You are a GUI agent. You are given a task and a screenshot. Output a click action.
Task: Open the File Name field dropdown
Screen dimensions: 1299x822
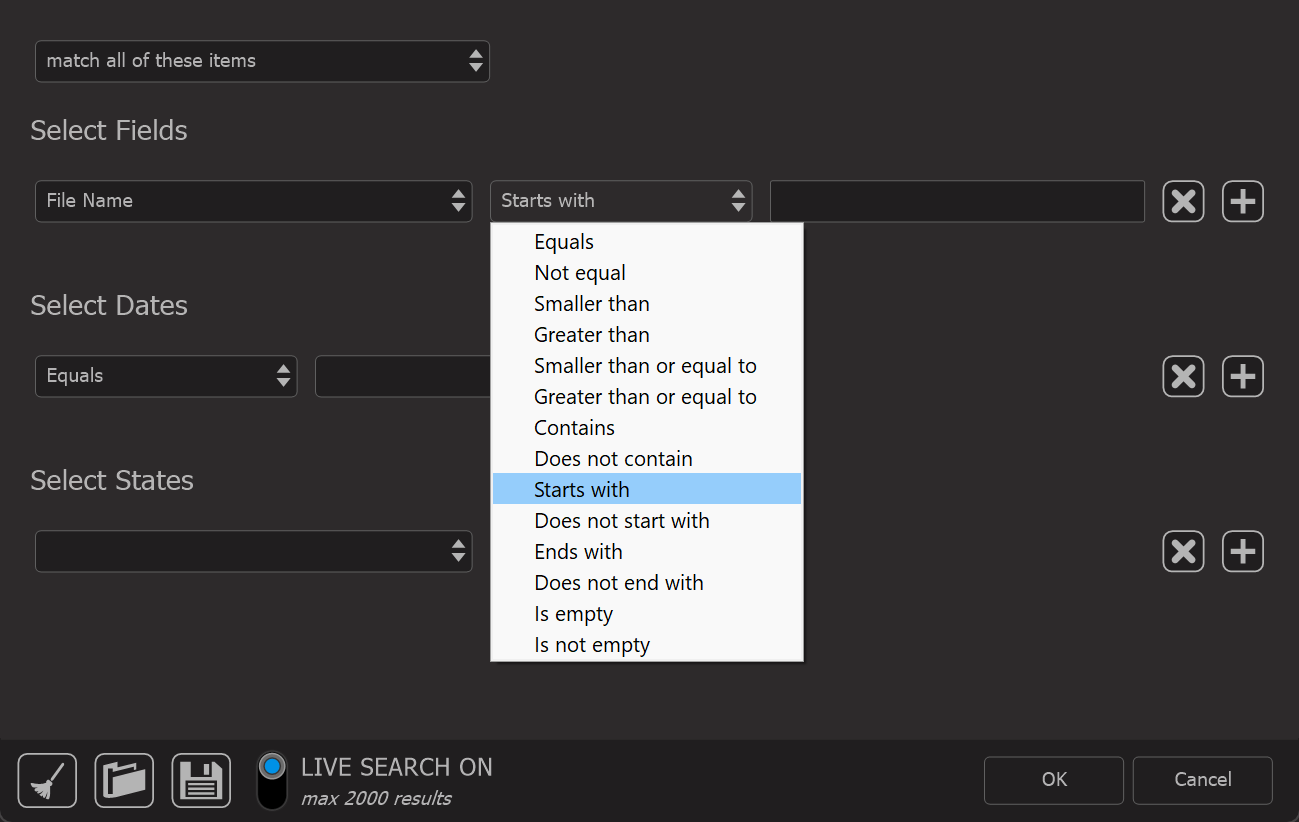click(x=253, y=201)
